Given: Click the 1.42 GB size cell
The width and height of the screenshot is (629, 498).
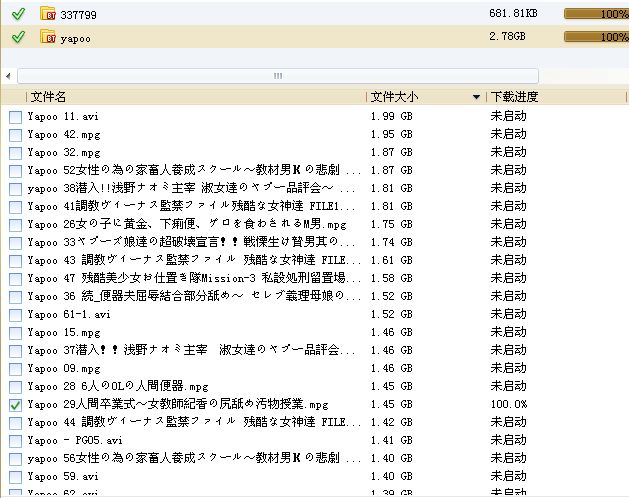Looking at the screenshot, I should click(x=392, y=422).
